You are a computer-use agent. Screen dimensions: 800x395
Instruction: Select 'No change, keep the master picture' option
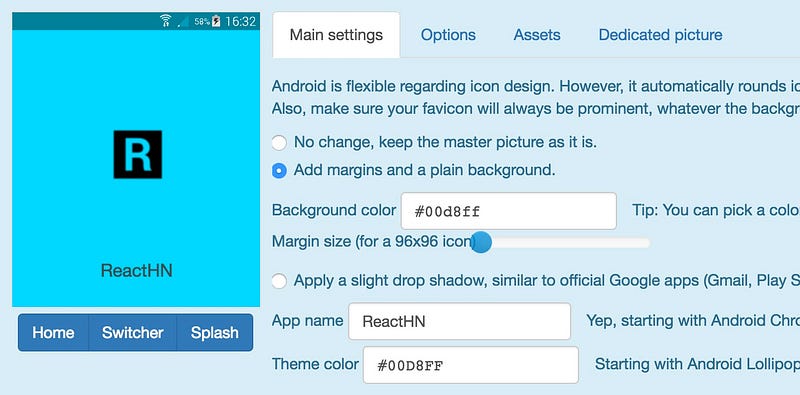click(279, 142)
